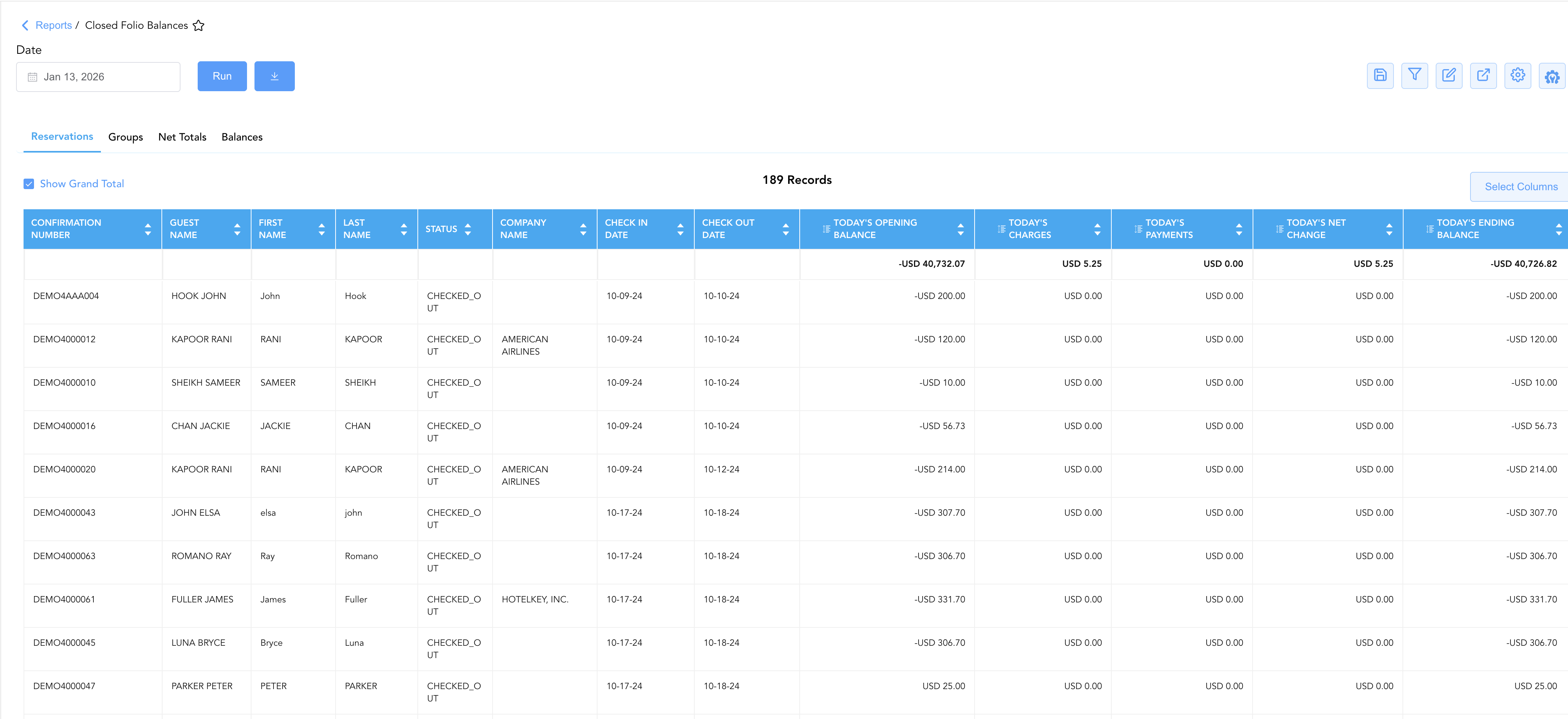Click guest name JOHN ELSA
Viewport: 1568px width, 719px height.
195,513
